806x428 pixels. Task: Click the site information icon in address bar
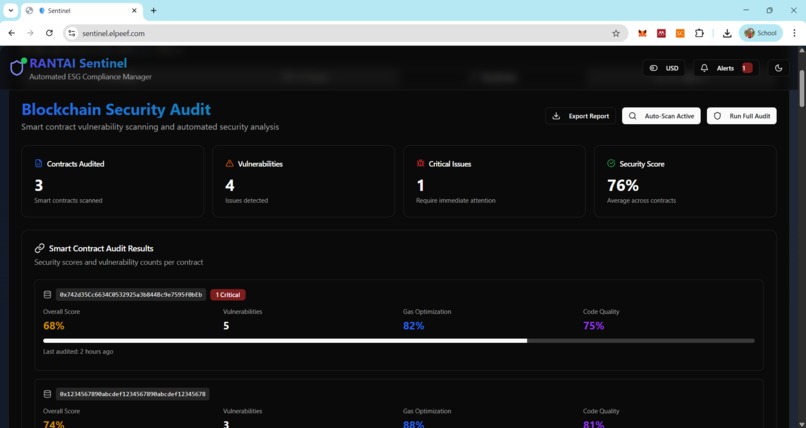click(71, 33)
